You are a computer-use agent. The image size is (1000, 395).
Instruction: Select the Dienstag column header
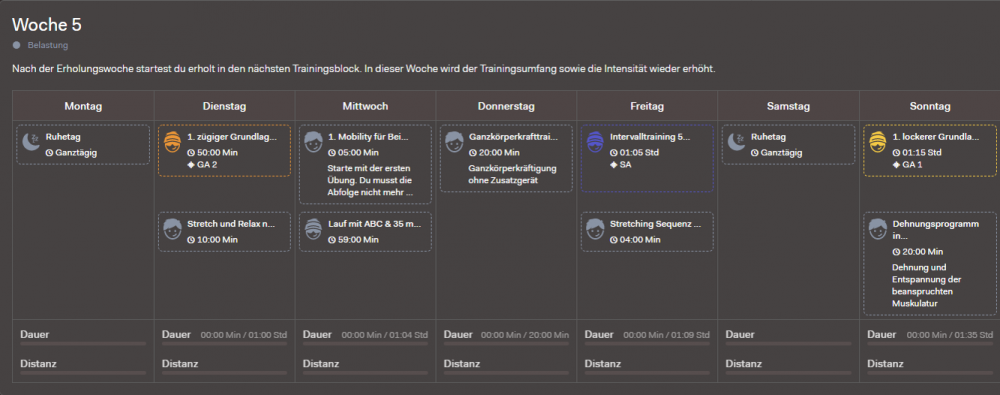tap(224, 106)
